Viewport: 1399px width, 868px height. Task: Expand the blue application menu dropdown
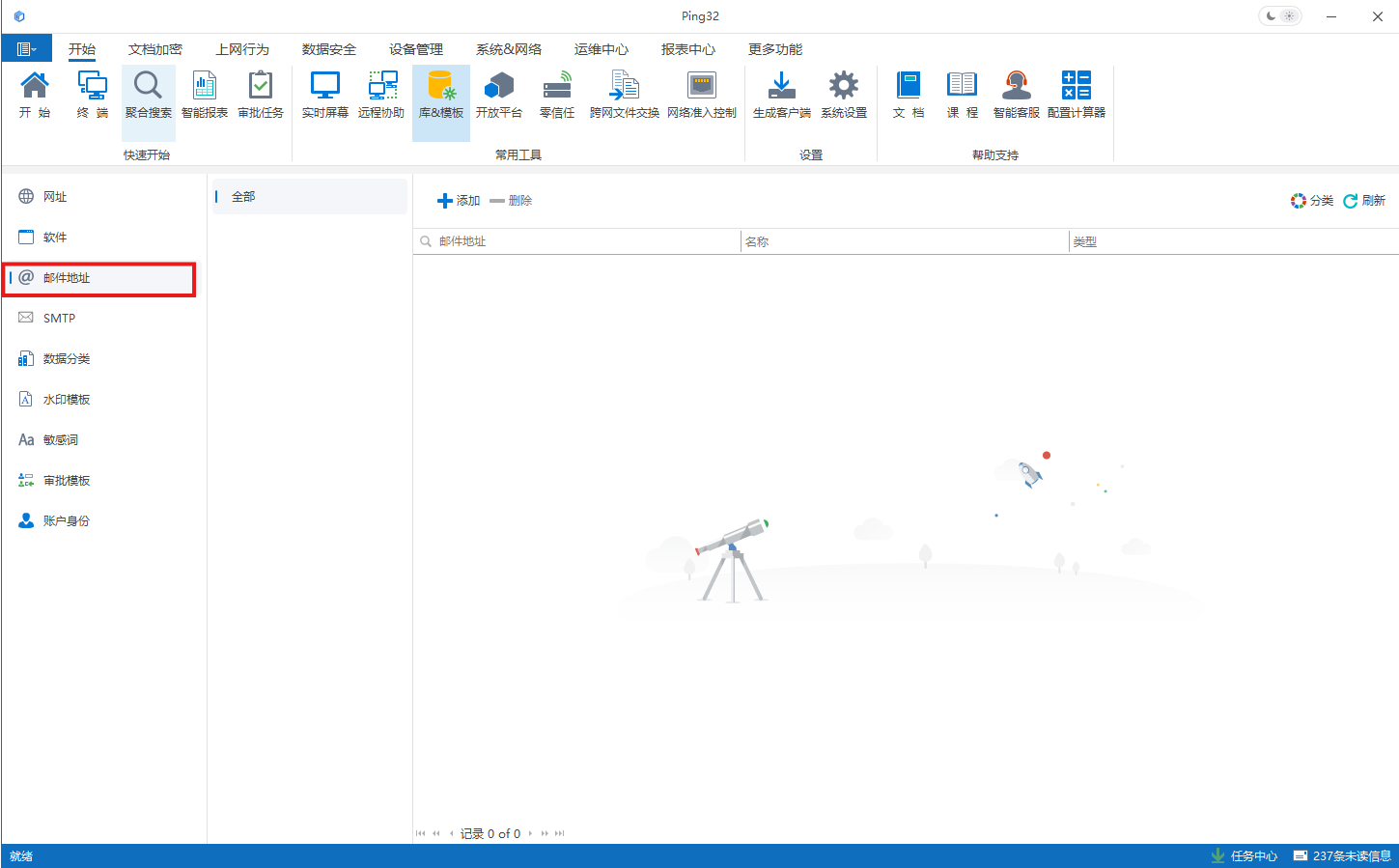coord(26,49)
